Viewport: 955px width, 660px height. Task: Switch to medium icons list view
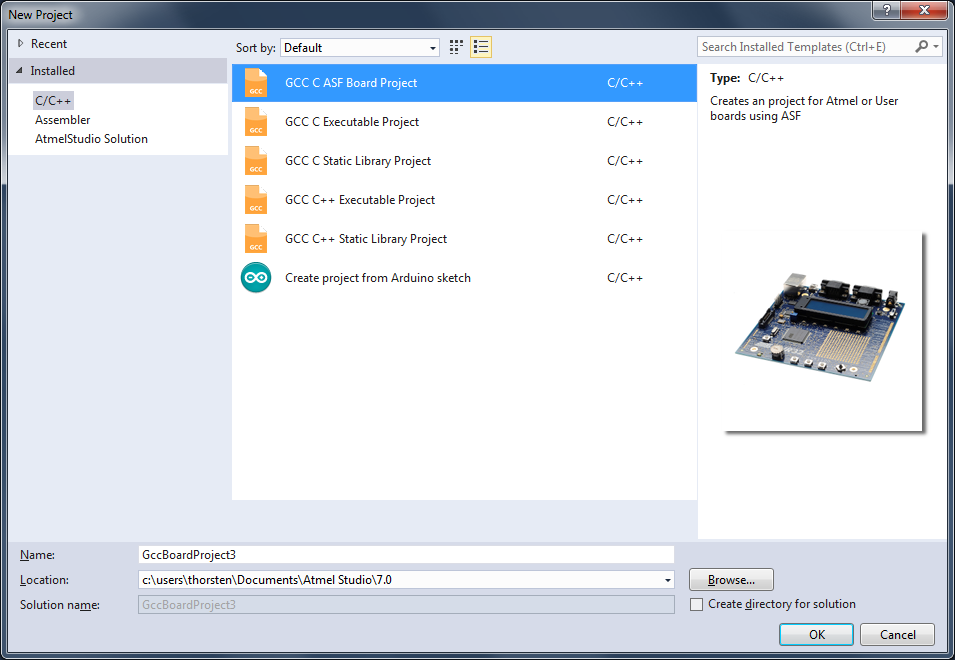tap(481, 47)
